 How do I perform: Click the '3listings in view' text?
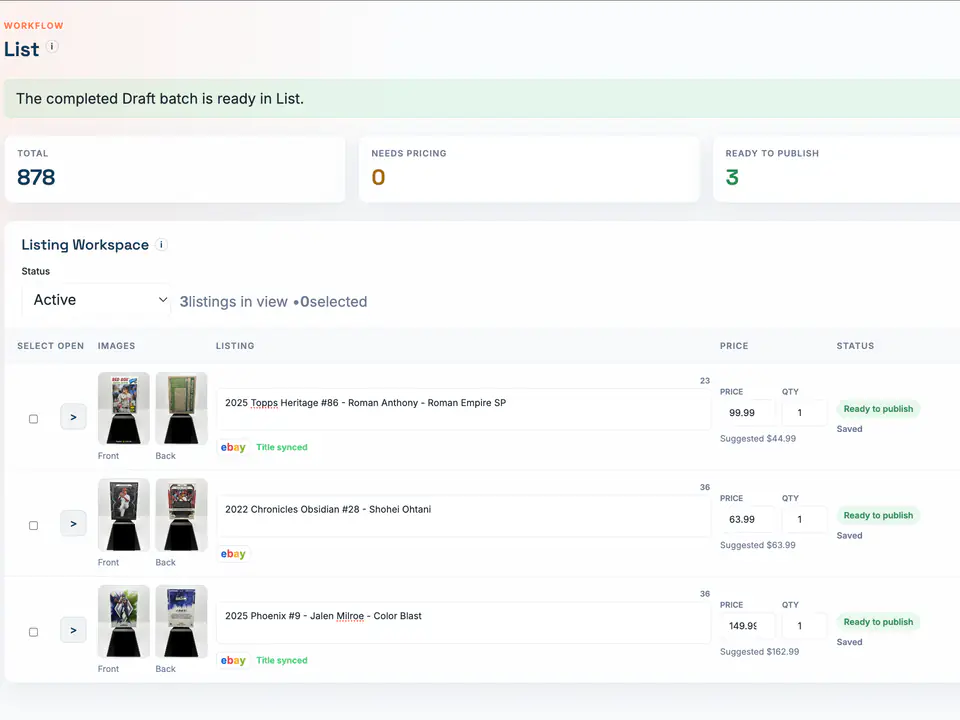pos(233,302)
